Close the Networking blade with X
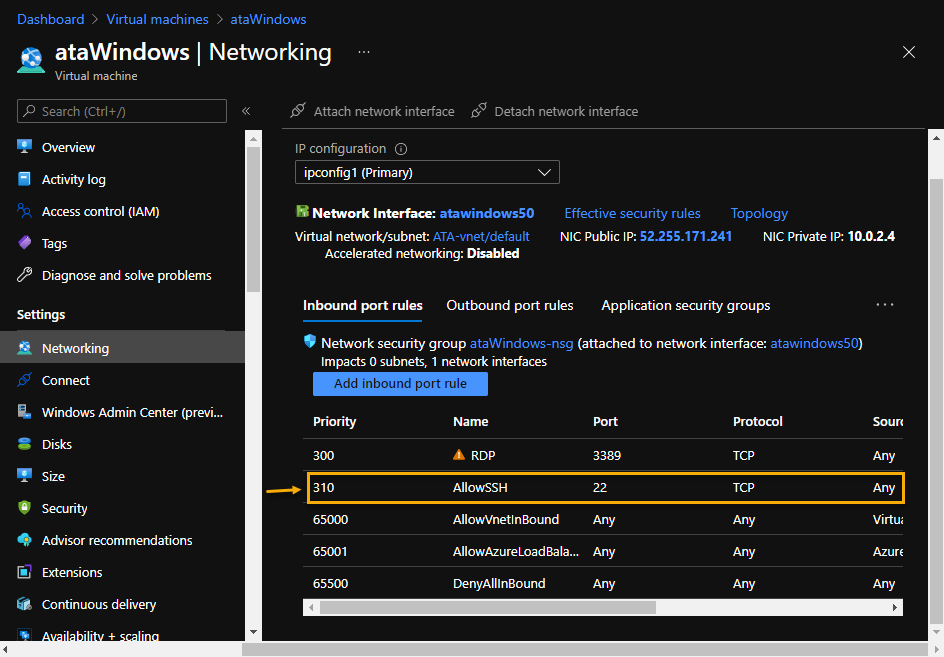Viewport: 944px width, 657px height. 908,52
